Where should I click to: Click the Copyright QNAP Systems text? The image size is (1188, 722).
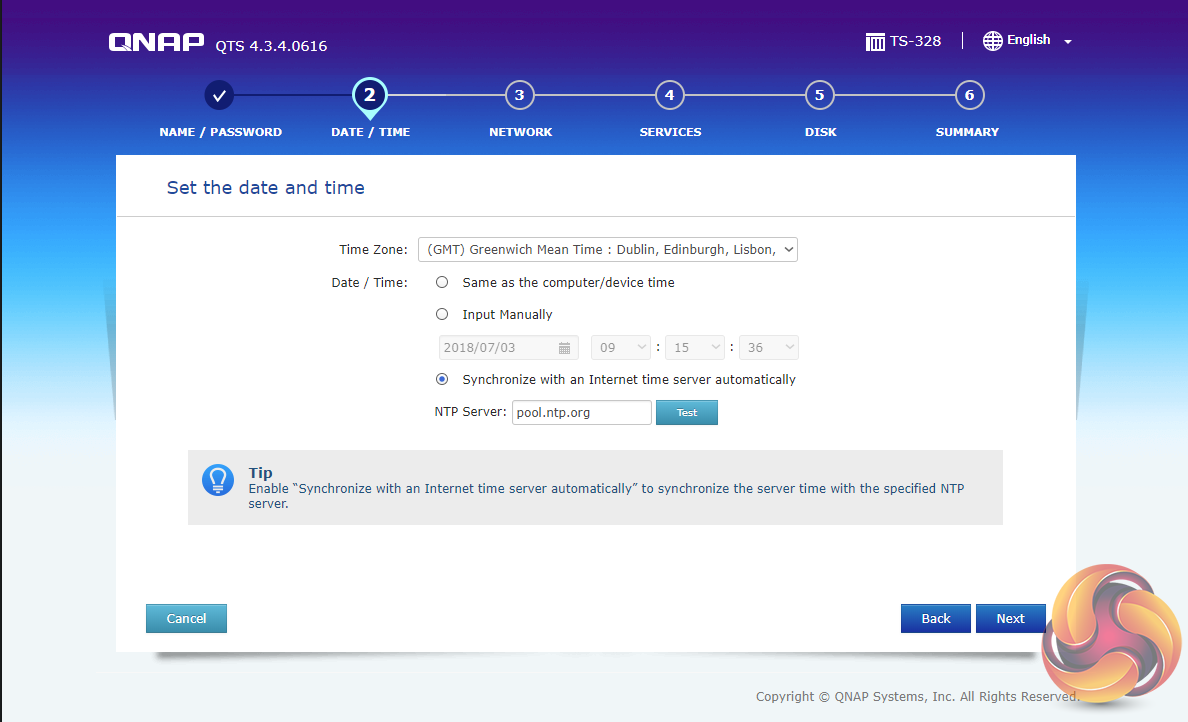918,697
